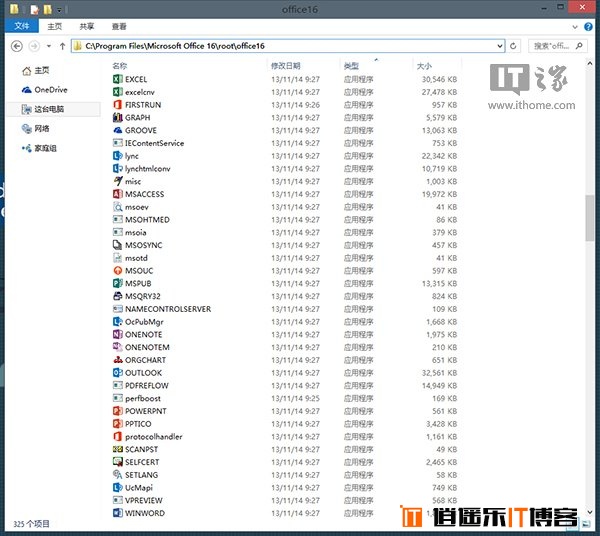Viewport: 600px width, 536px height.
Task: Select the SETLANG language icon
Action: point(117,475)
